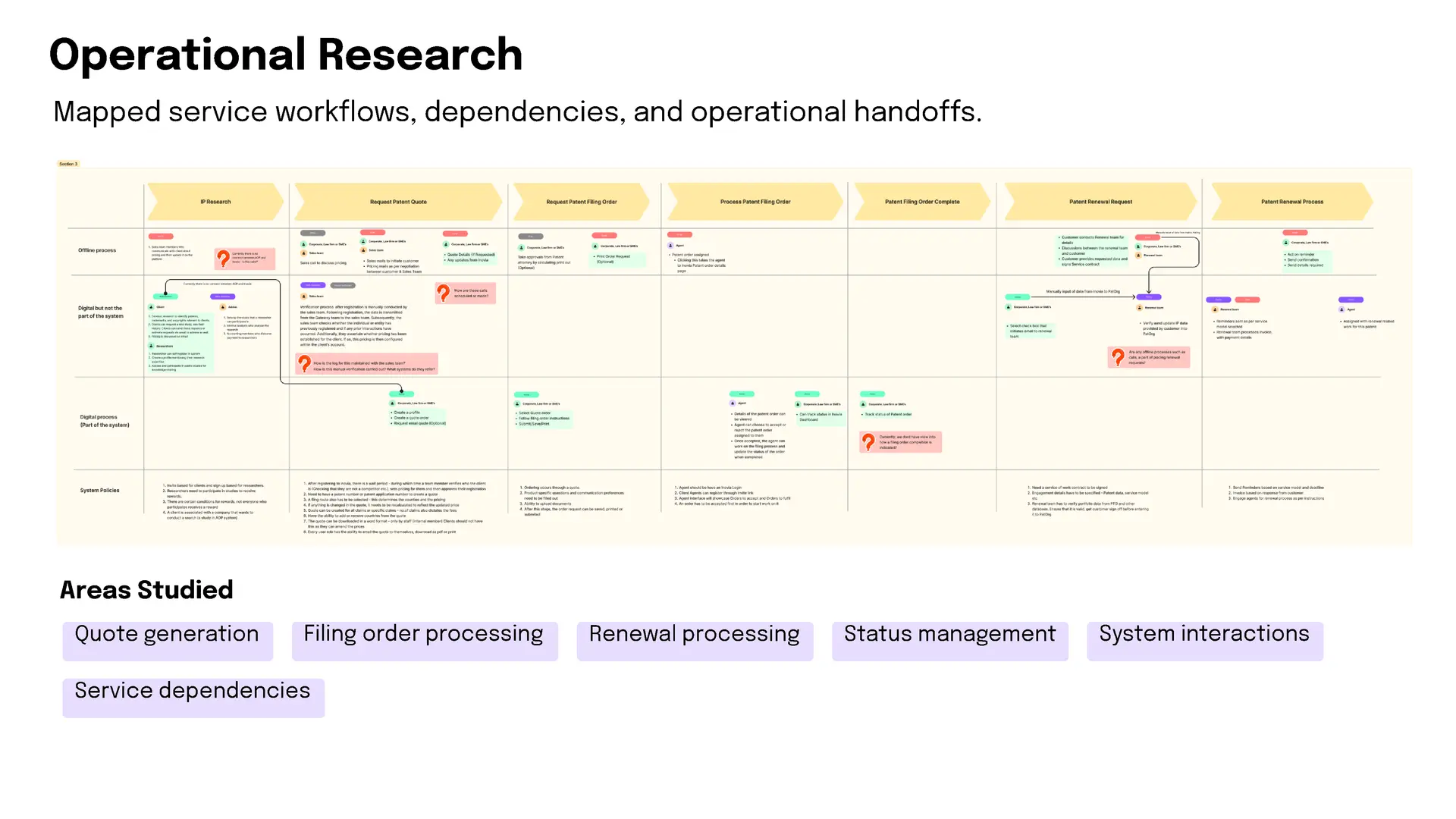Viewport: 1456px width, 819px height.
Task: Click the System interactions tag
Action: tap(1205, 641)
